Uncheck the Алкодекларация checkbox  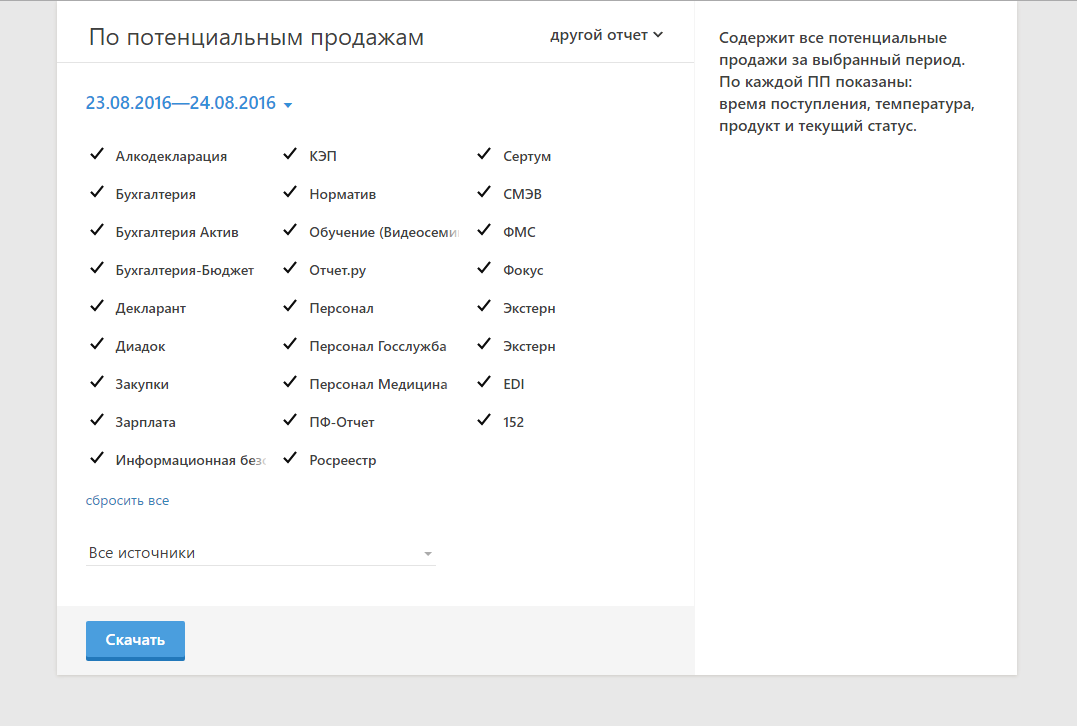[x=97, y=155]
